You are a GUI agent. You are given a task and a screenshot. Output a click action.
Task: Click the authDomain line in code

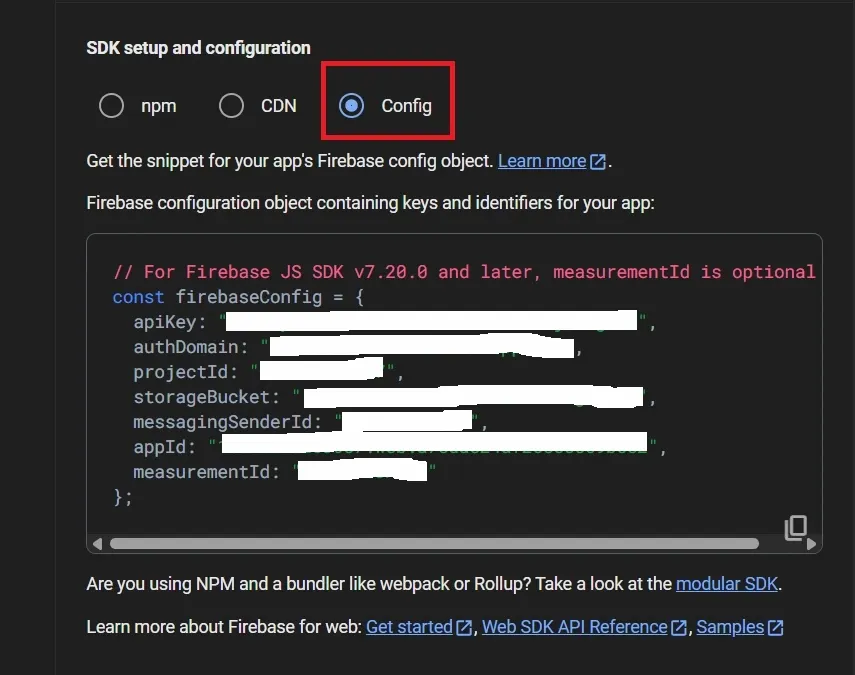tap(358, 347)
